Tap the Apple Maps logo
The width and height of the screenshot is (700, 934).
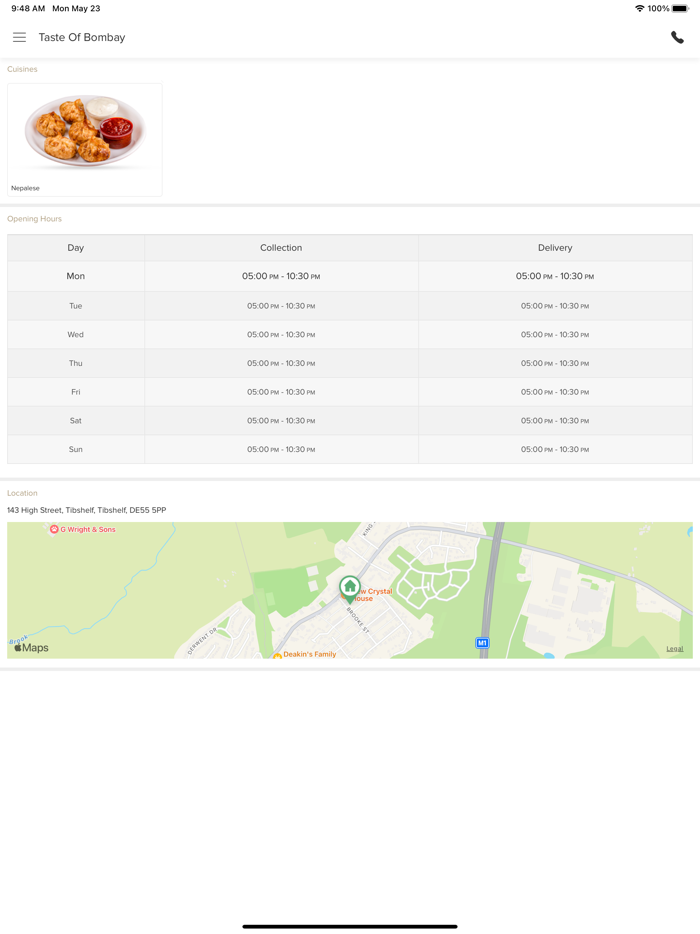(31, 648)
